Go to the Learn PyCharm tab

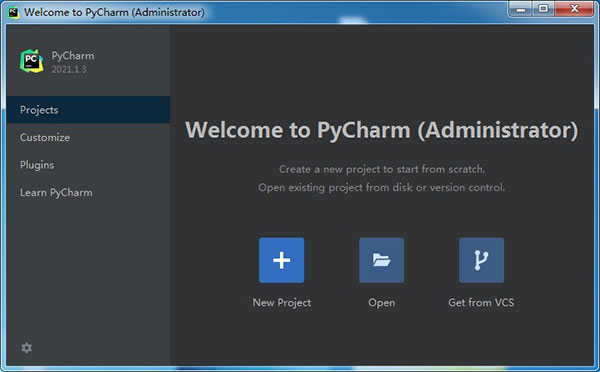click(88, 193)
